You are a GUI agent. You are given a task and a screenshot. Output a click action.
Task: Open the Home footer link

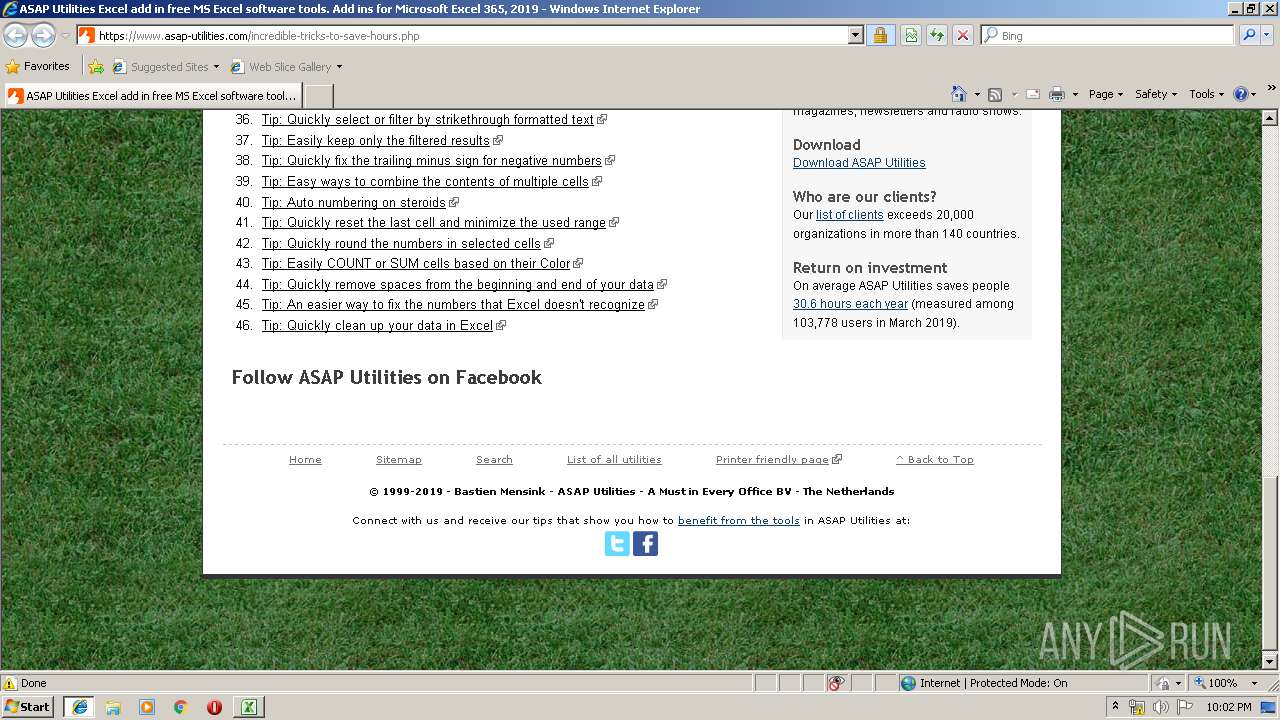coord(305,460)
